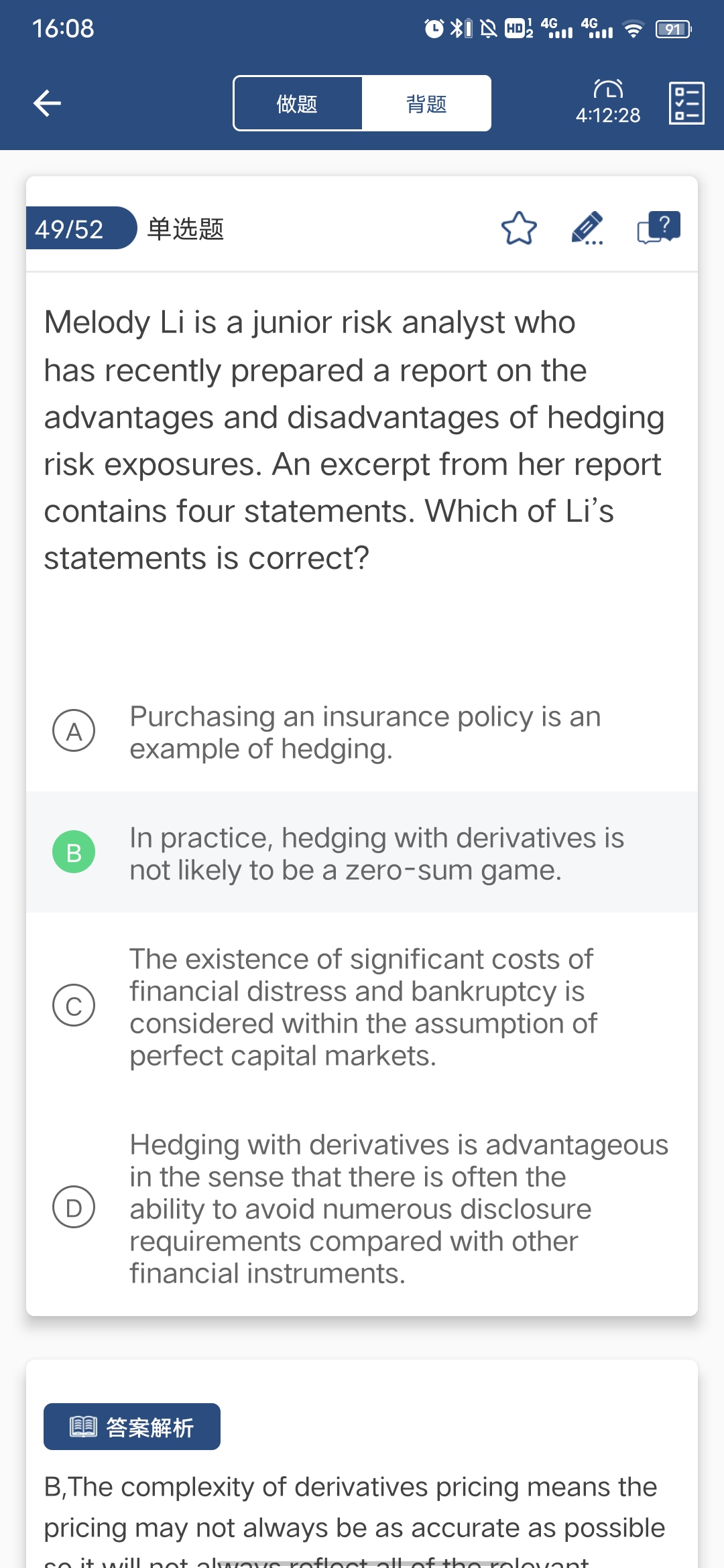
Task: Tap the Wi-Fi status icon
Action: tap(633, 29)
